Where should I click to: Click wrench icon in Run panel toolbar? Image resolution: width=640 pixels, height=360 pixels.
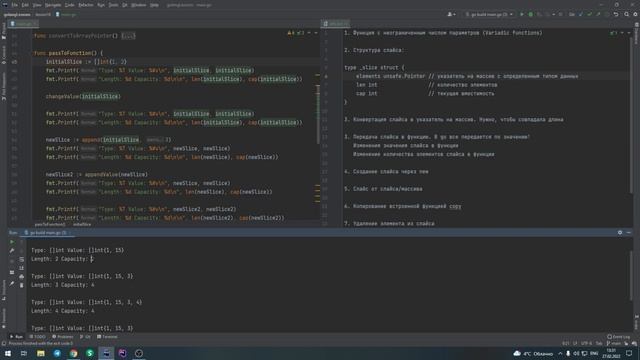[12, 251]
